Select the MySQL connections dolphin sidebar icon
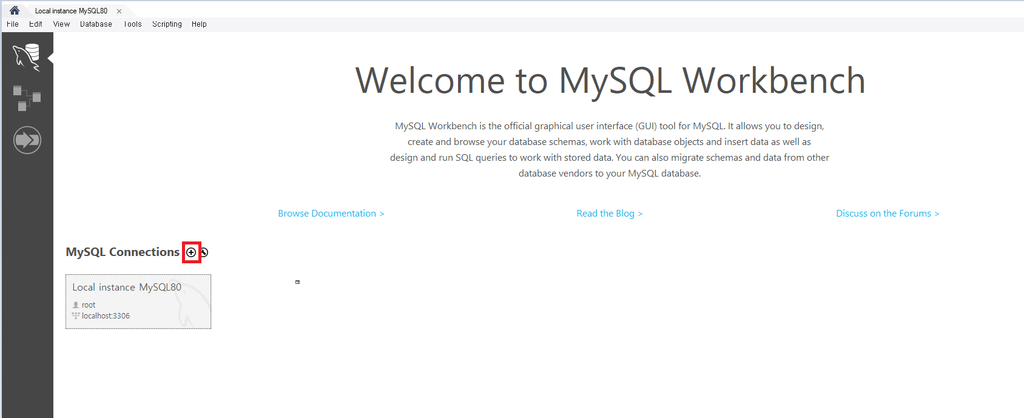Image resolution: width=1024 pixels, height=418 pixels. (27, 57)
